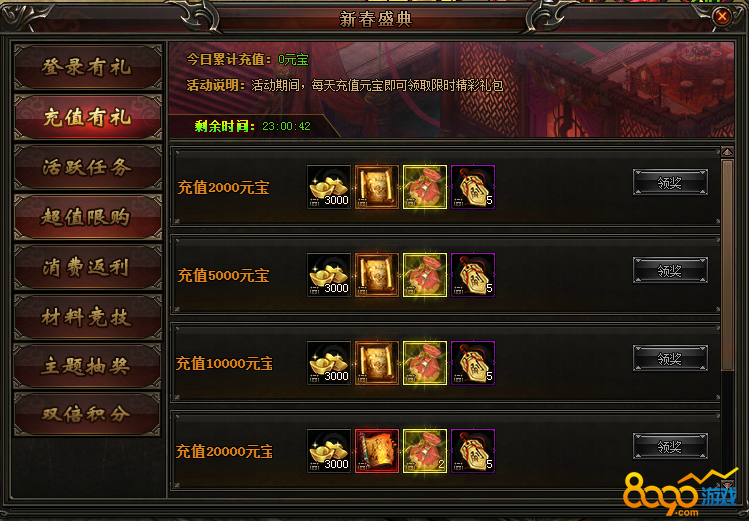
Task: Switch to the 双倍积分 tab
Action: [x=88, y=414]
